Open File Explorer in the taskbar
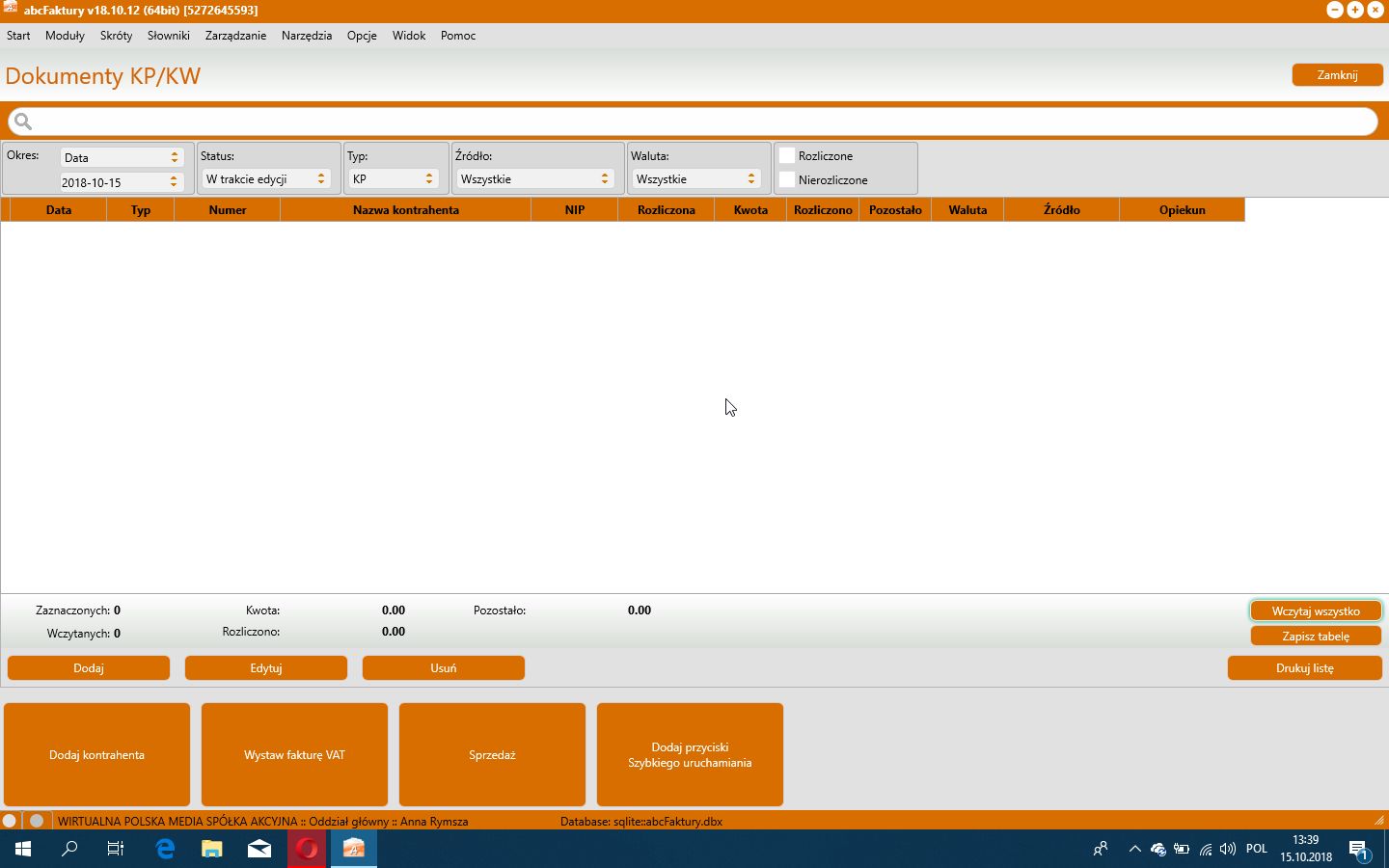 pos(212,849)
